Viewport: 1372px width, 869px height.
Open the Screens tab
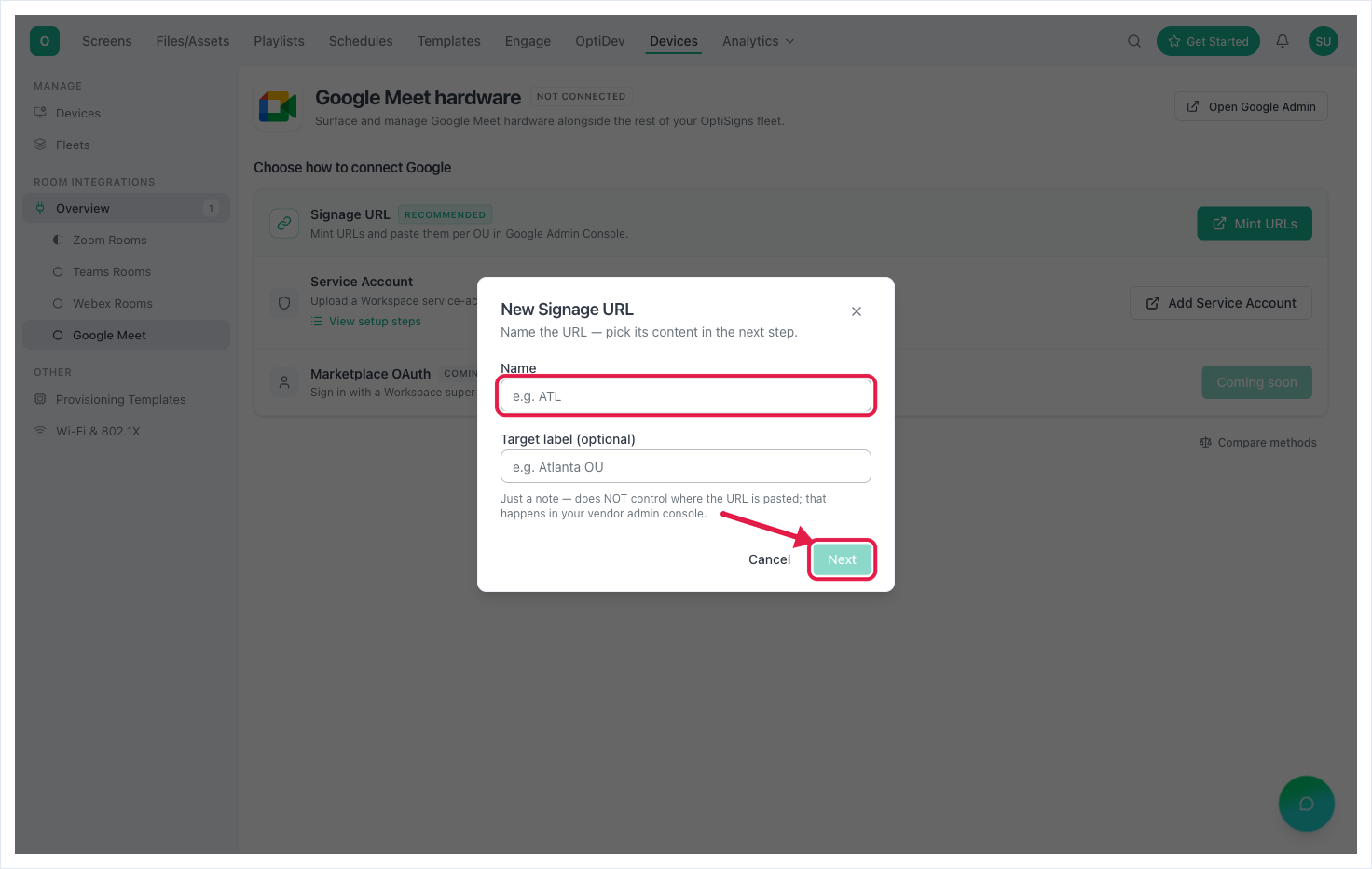(x=107, y=41)
